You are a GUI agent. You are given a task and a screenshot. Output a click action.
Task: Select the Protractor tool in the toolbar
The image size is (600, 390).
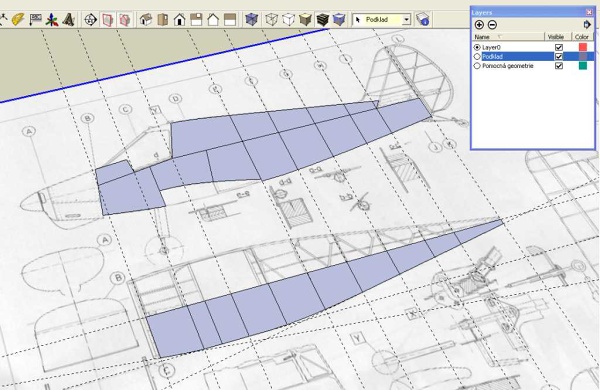pyautogui.click(x=18, y=19)
